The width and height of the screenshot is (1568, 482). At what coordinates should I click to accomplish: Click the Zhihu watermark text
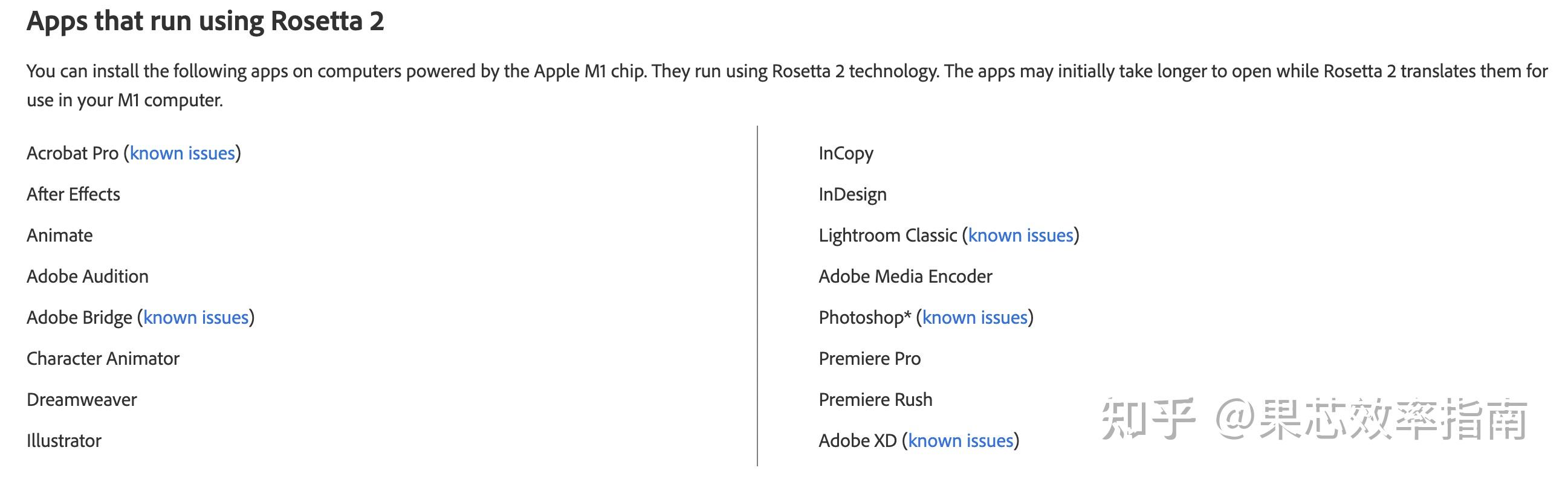[x=1314, y=419]
